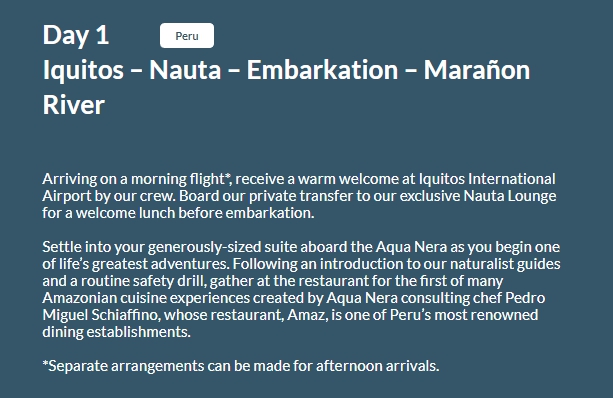Click the afternoon arrivals footnote

click(241, 366)
